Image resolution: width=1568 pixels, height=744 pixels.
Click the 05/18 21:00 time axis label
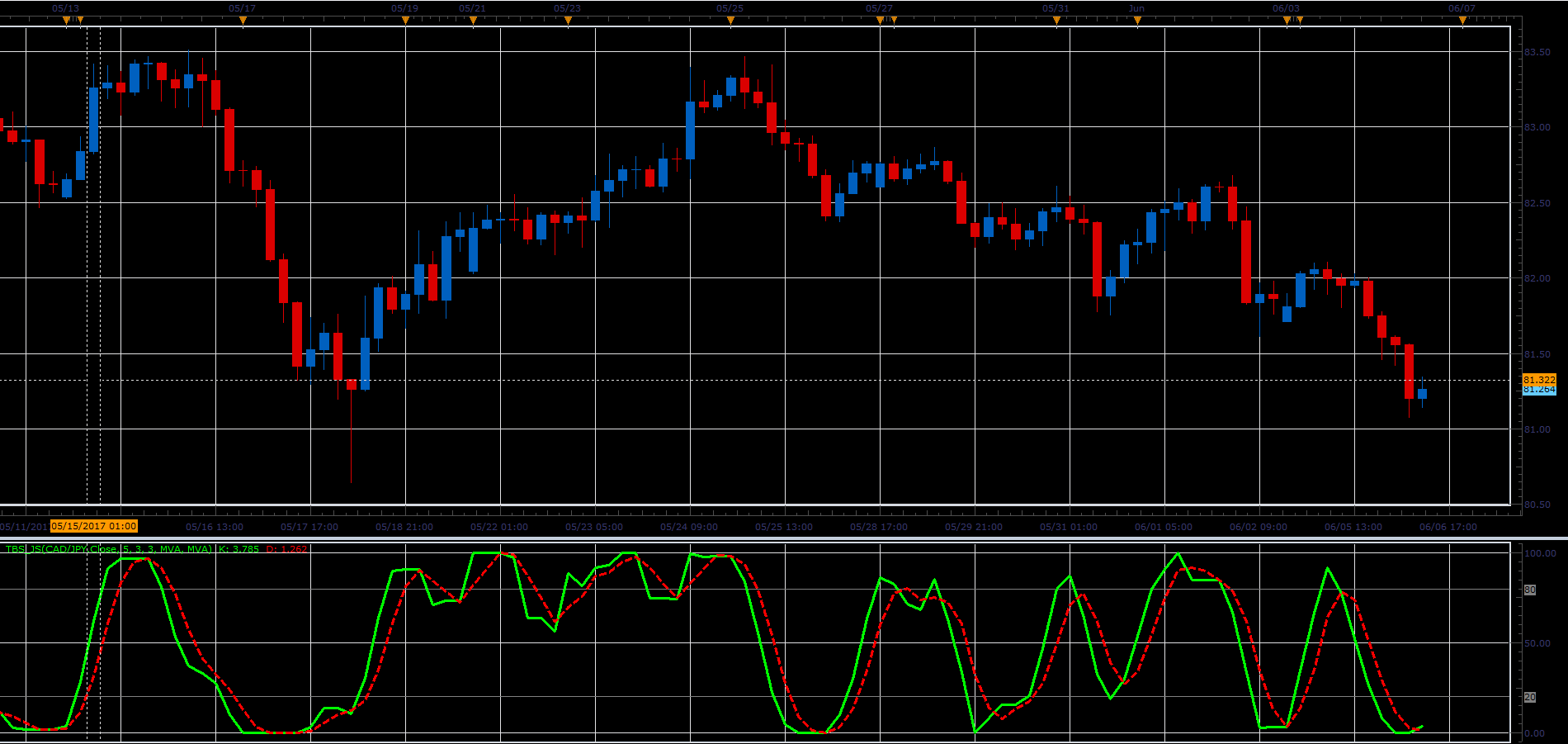[404, 527]
